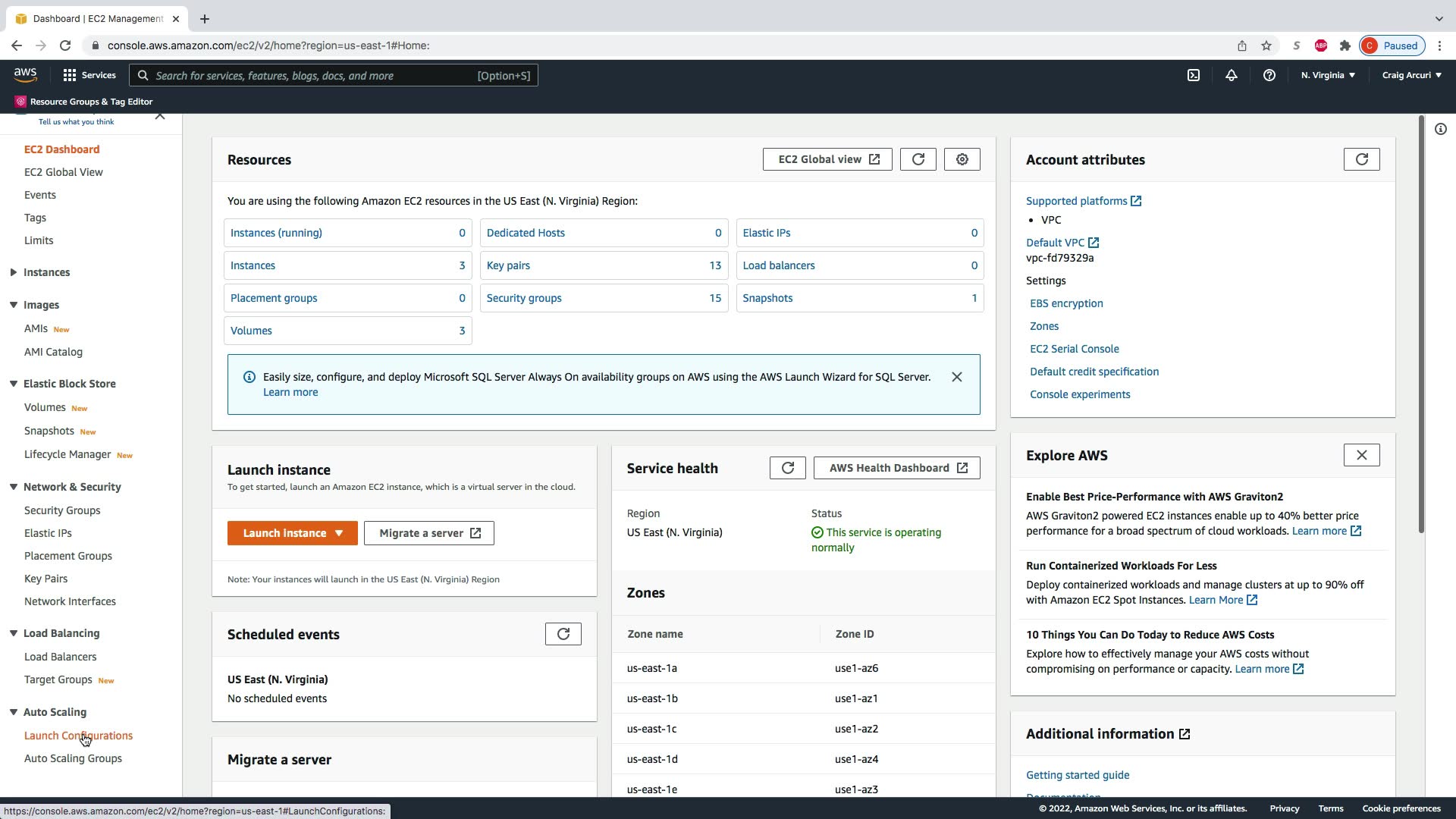This screenshot has height=819, width=1456.
Task: Open the help question mark menu
Action: pyautogui.click(x=1269, y=75)
